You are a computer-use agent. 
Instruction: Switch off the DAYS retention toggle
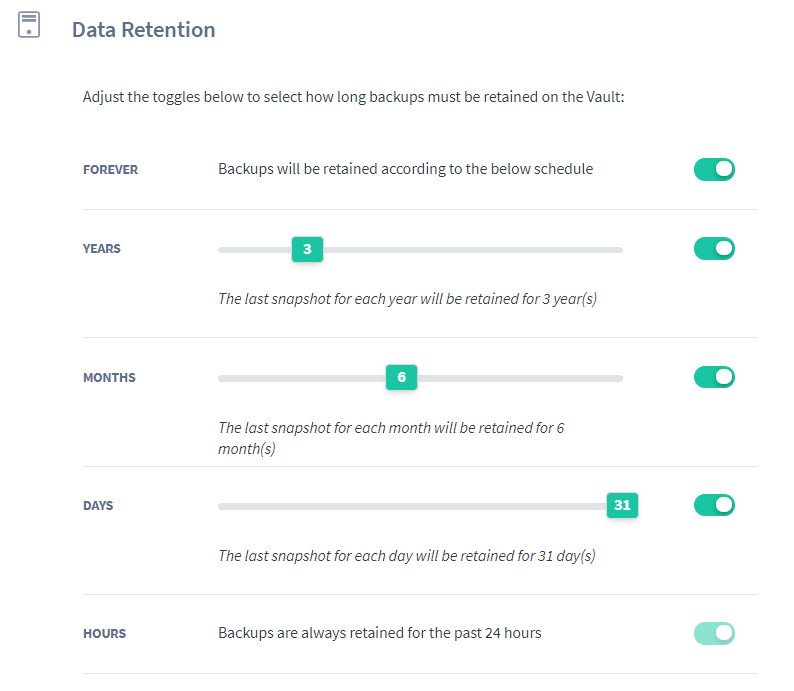pos(714,505)
